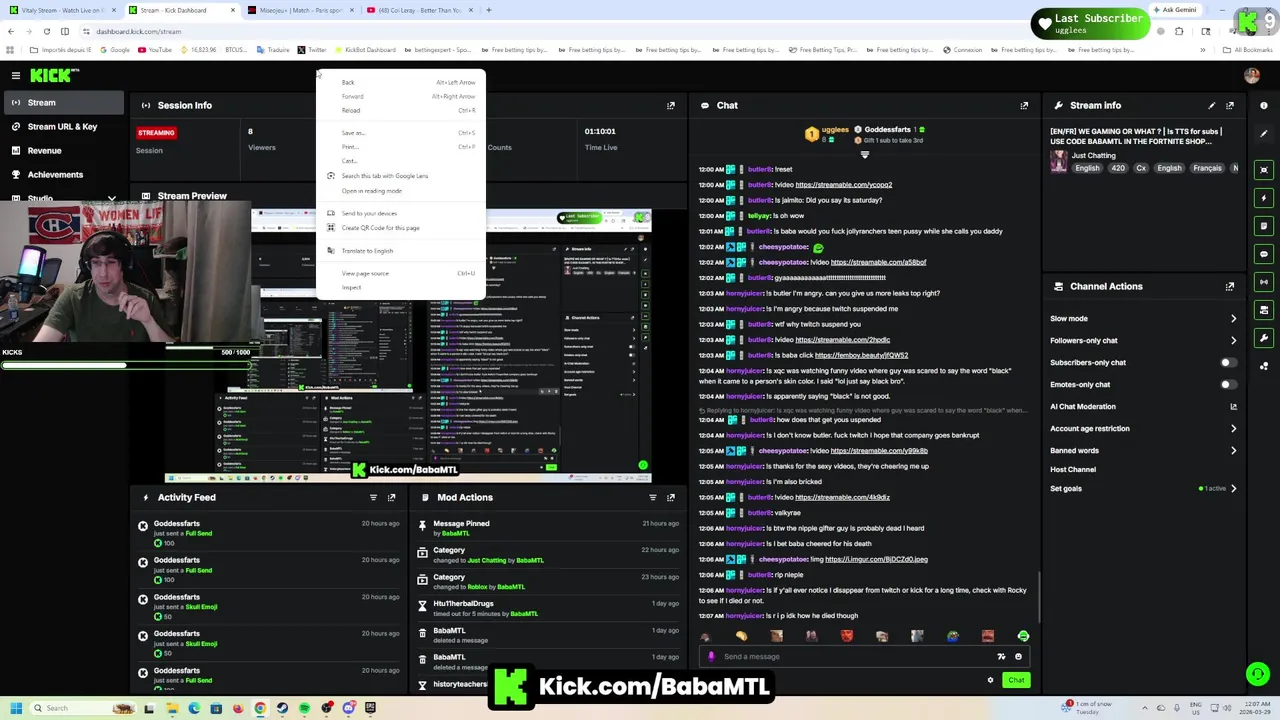Viewport: 1280px width, 720px height.
Task: Pop out the Chat panel
Action: 1024,105
